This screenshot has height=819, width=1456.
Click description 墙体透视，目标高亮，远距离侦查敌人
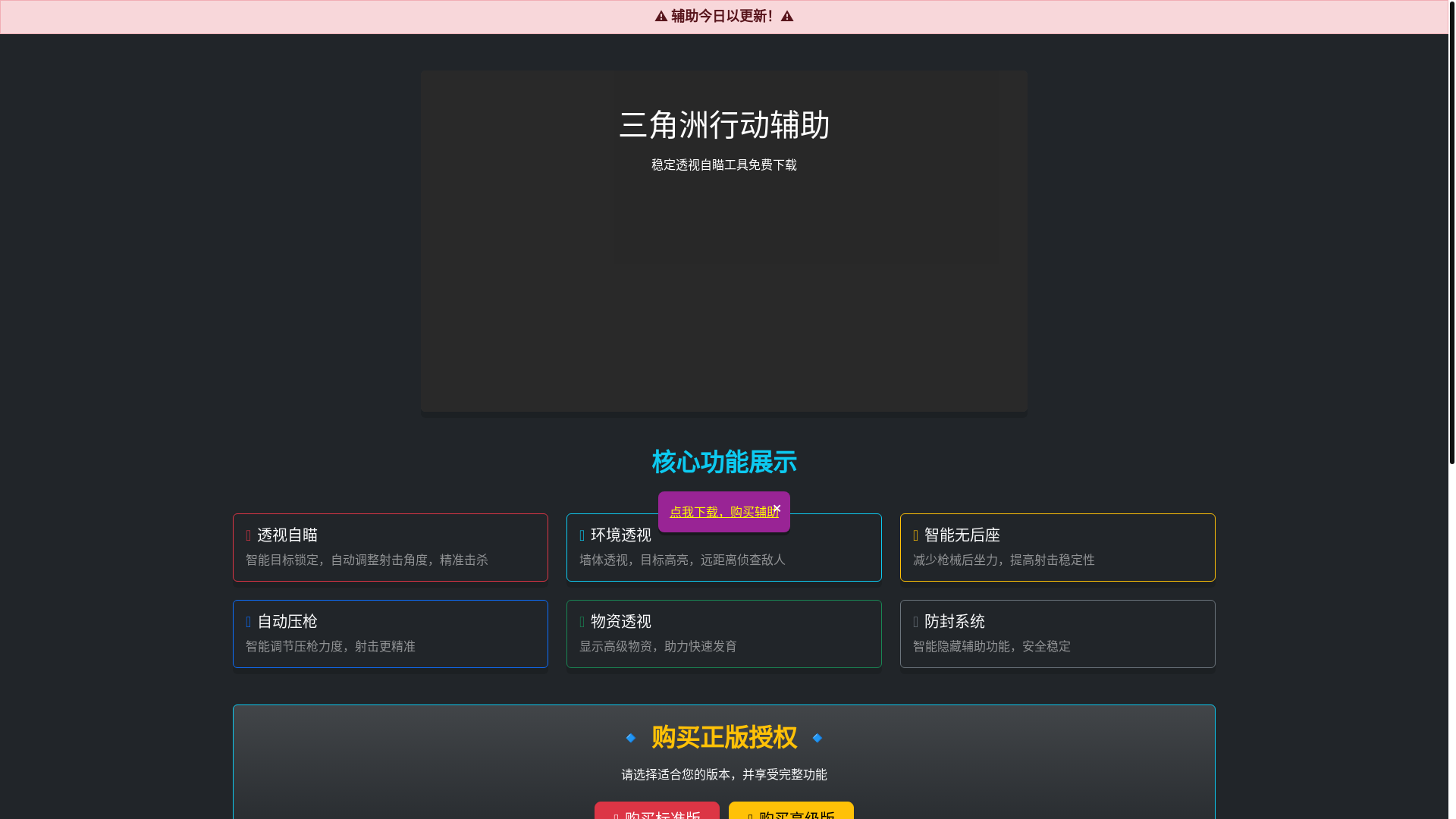pos(682,560)
